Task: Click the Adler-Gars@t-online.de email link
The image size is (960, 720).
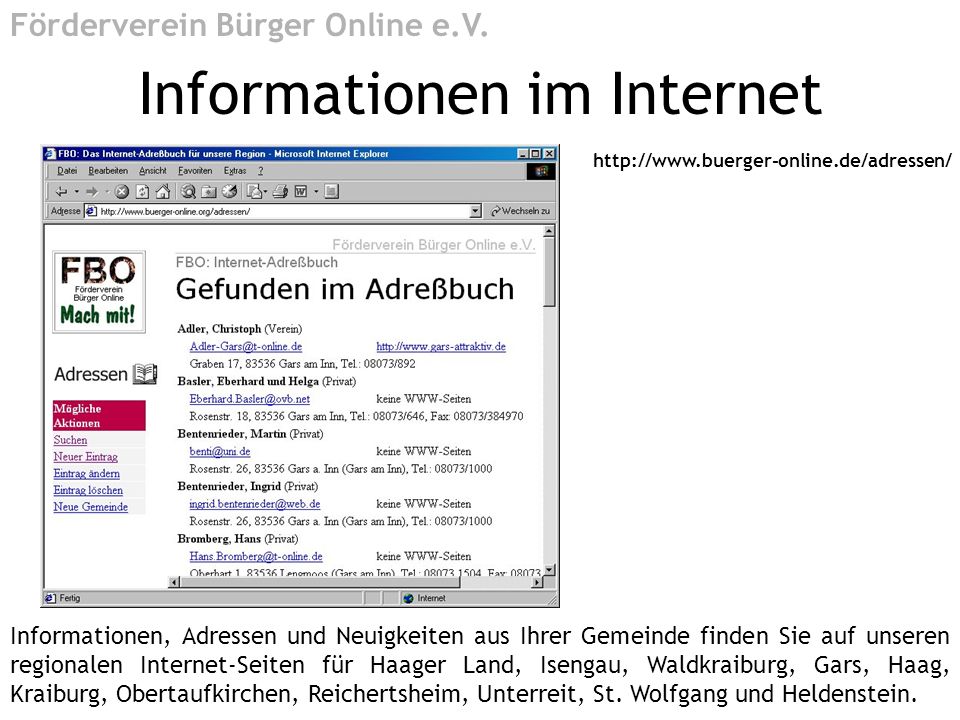Action: (246, 347)
